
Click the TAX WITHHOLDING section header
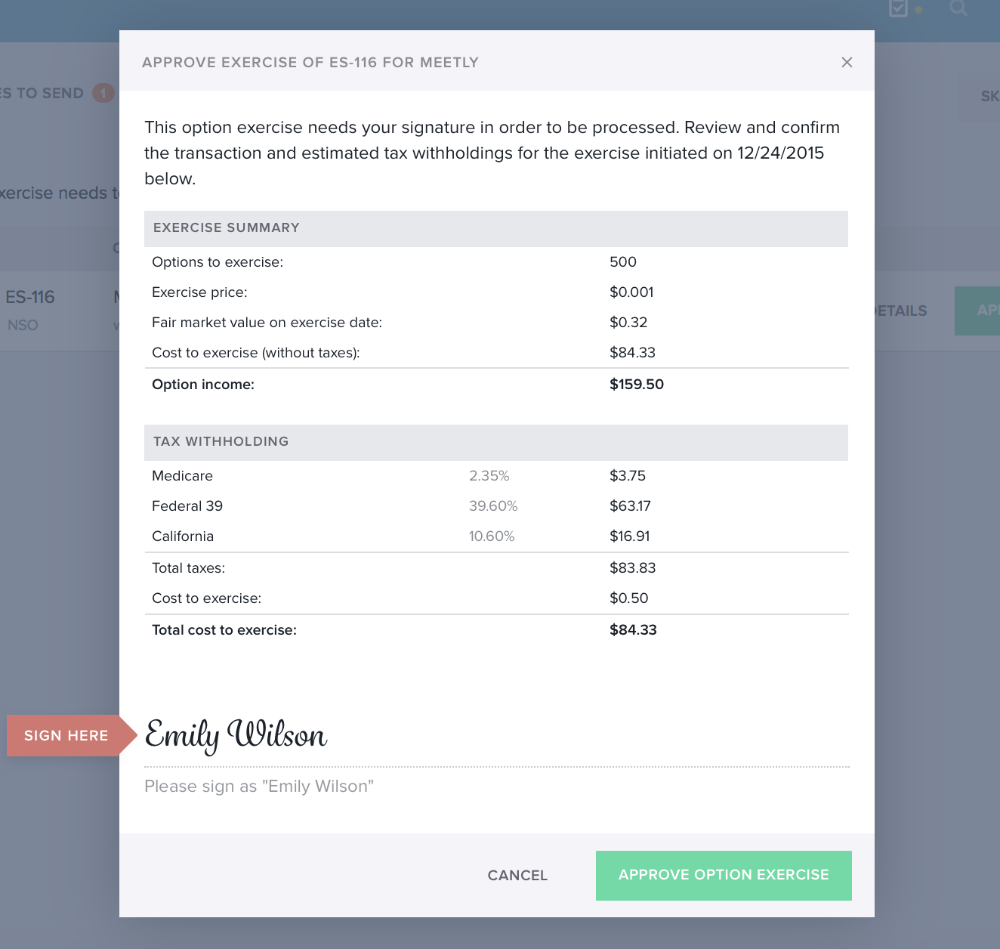pos(221,442)
